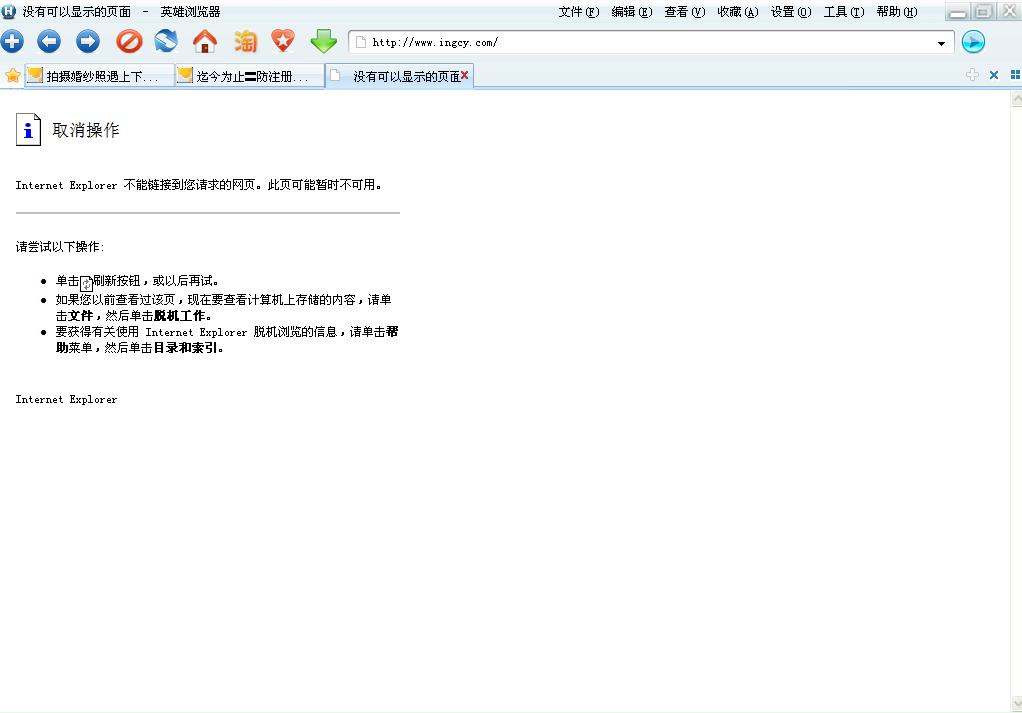1022x713 pixels.
Task: Click the blue X close-tab icon on the tab bar
Action: (x=994, y=75)
